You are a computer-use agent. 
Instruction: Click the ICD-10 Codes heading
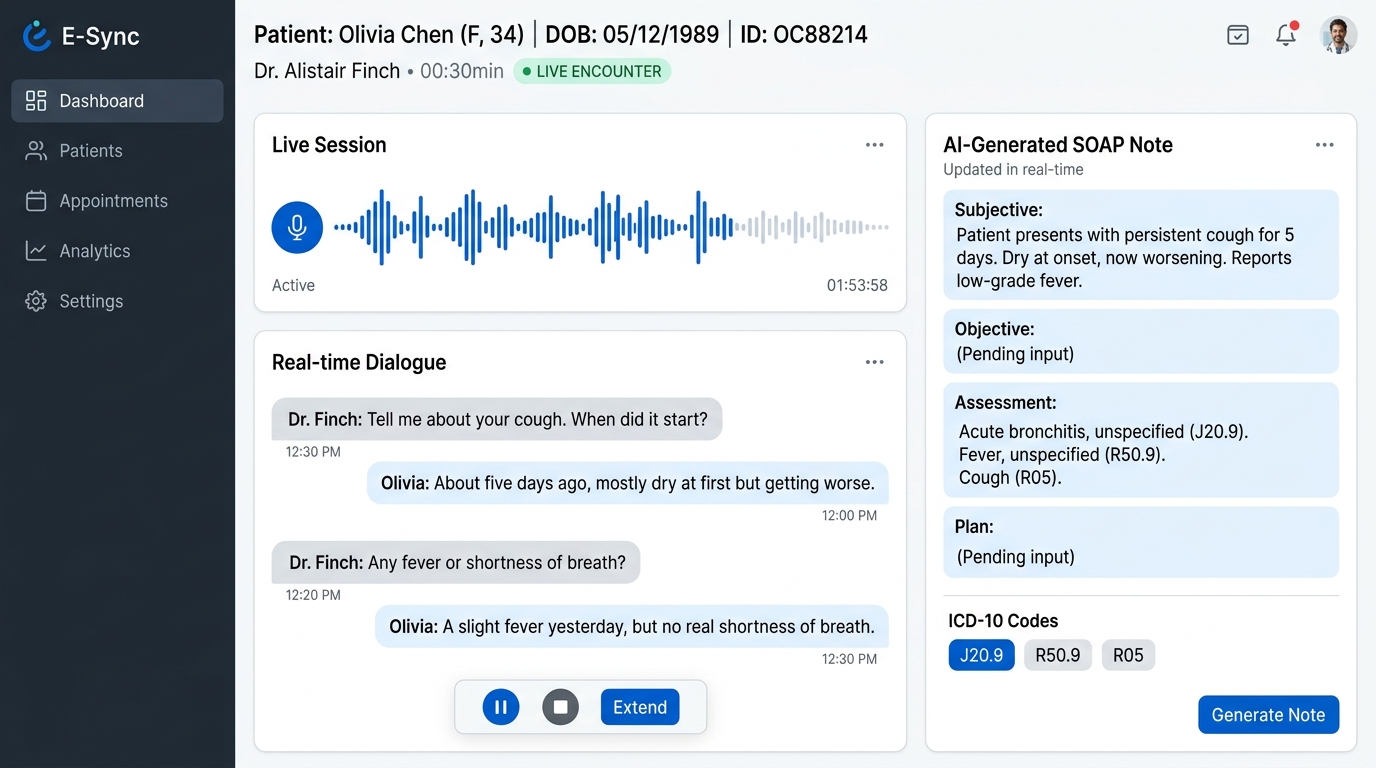coord(1003,621)
